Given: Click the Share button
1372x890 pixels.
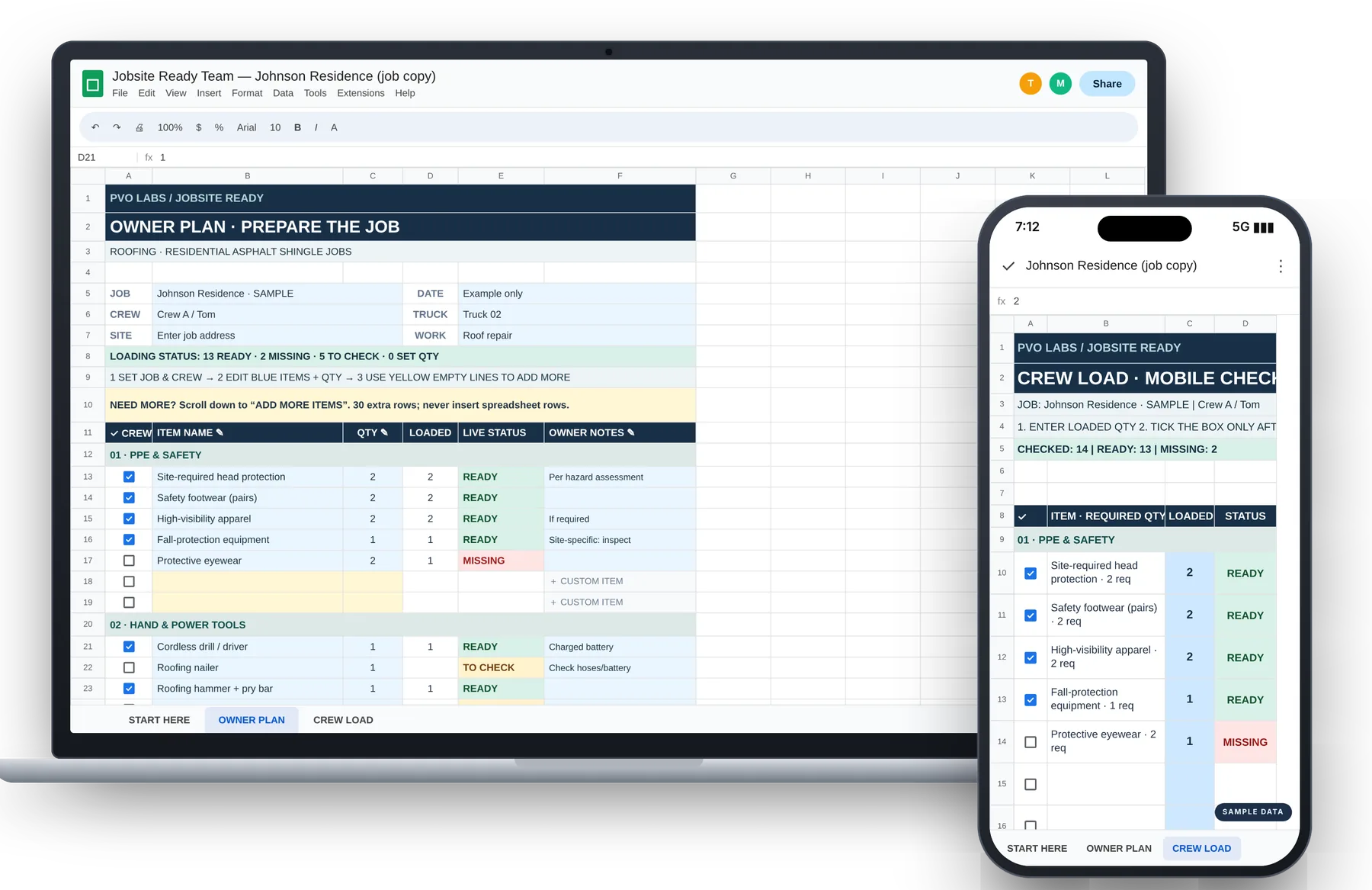Looking at the screenshot, I should pos(1107,84).
